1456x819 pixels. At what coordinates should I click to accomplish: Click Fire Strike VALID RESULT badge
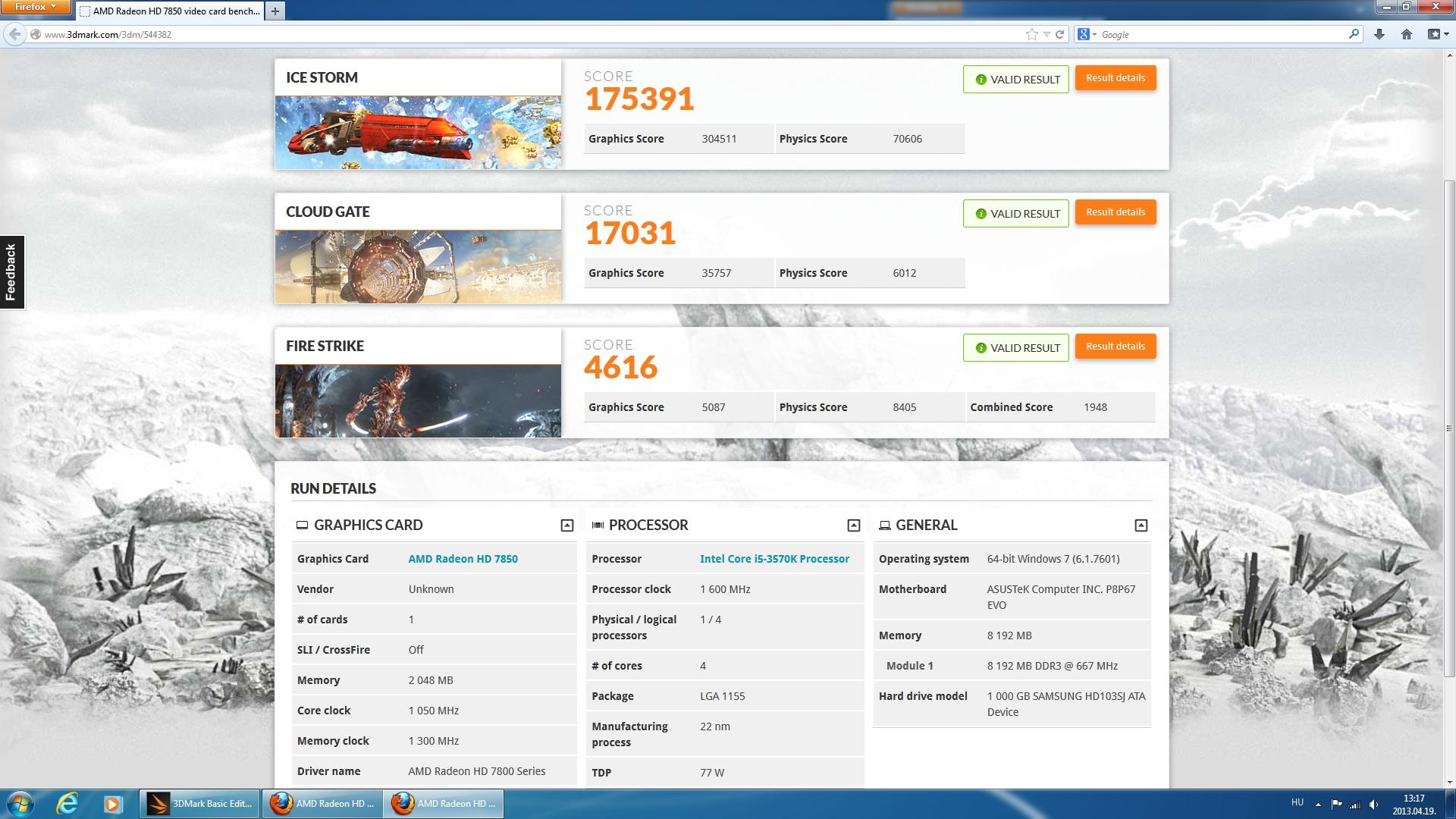pyautogui.click(x=1016, y=348)
